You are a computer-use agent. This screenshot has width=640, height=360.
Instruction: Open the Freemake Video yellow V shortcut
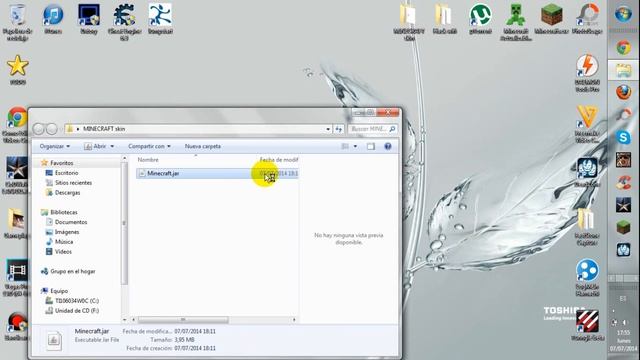click(587, 124)
